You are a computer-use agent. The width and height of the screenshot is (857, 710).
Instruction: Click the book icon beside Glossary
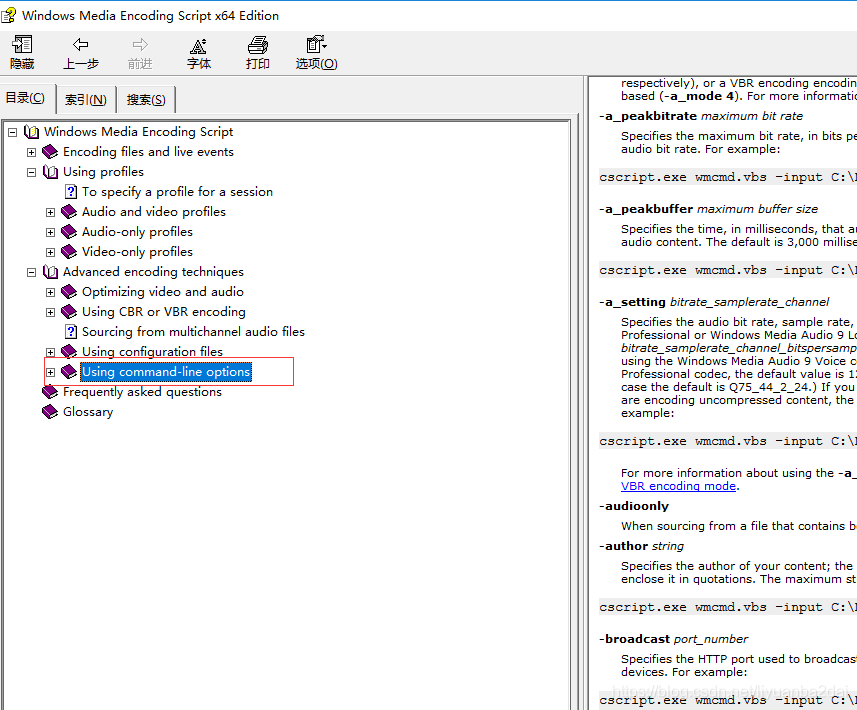(x=50, y=412)
